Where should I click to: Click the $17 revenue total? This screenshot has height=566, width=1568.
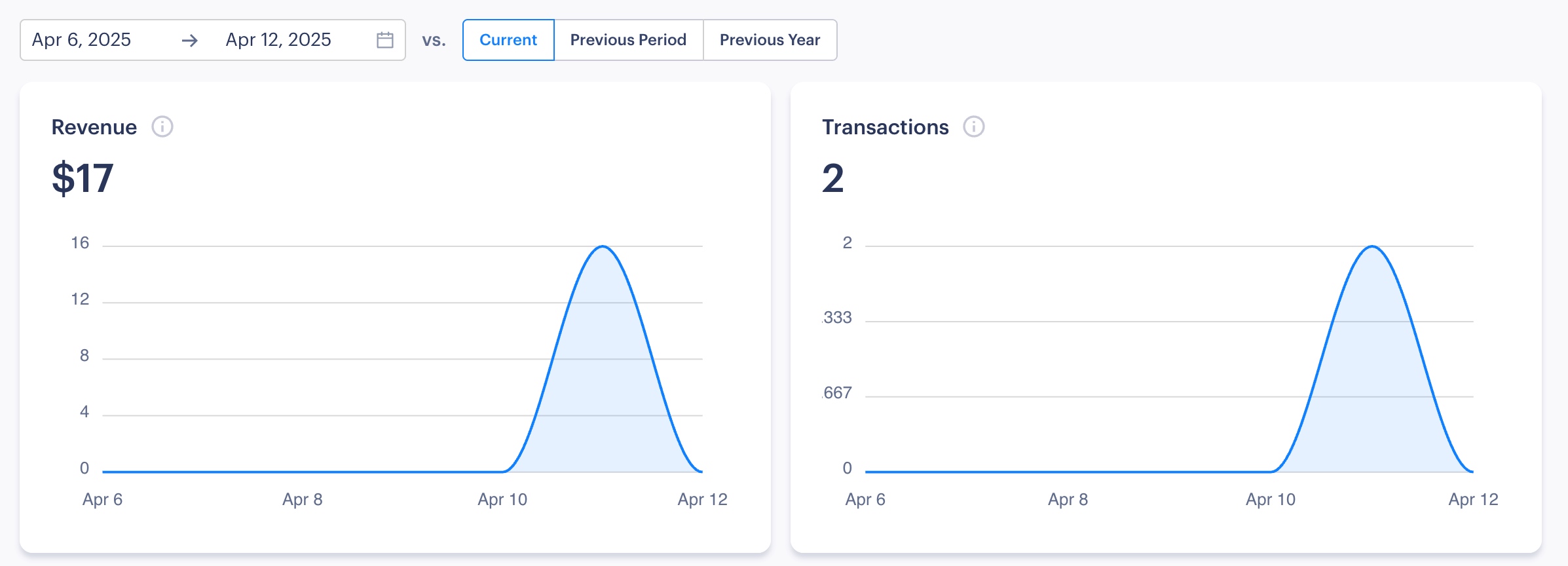point(83,178)
